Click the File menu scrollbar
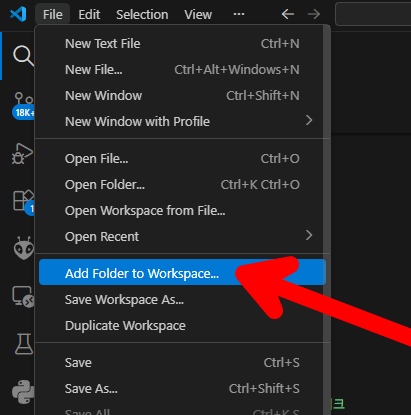The image size is (411, 415). tap(327, 220)
